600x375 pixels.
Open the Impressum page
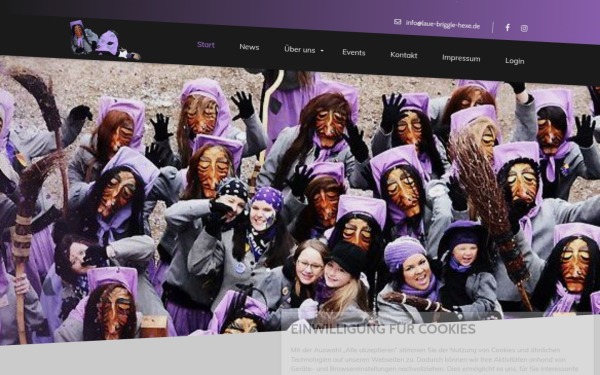coord(461,58)
